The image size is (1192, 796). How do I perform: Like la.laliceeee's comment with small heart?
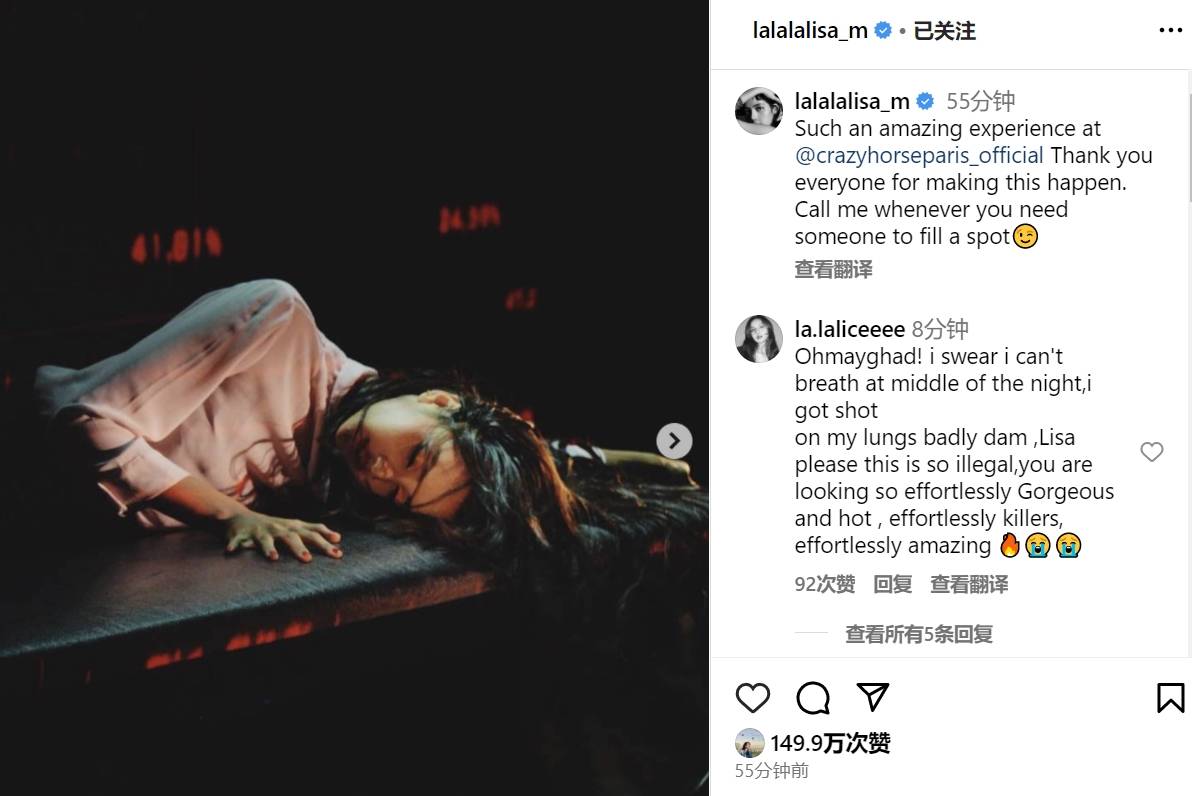[1152, 452]
